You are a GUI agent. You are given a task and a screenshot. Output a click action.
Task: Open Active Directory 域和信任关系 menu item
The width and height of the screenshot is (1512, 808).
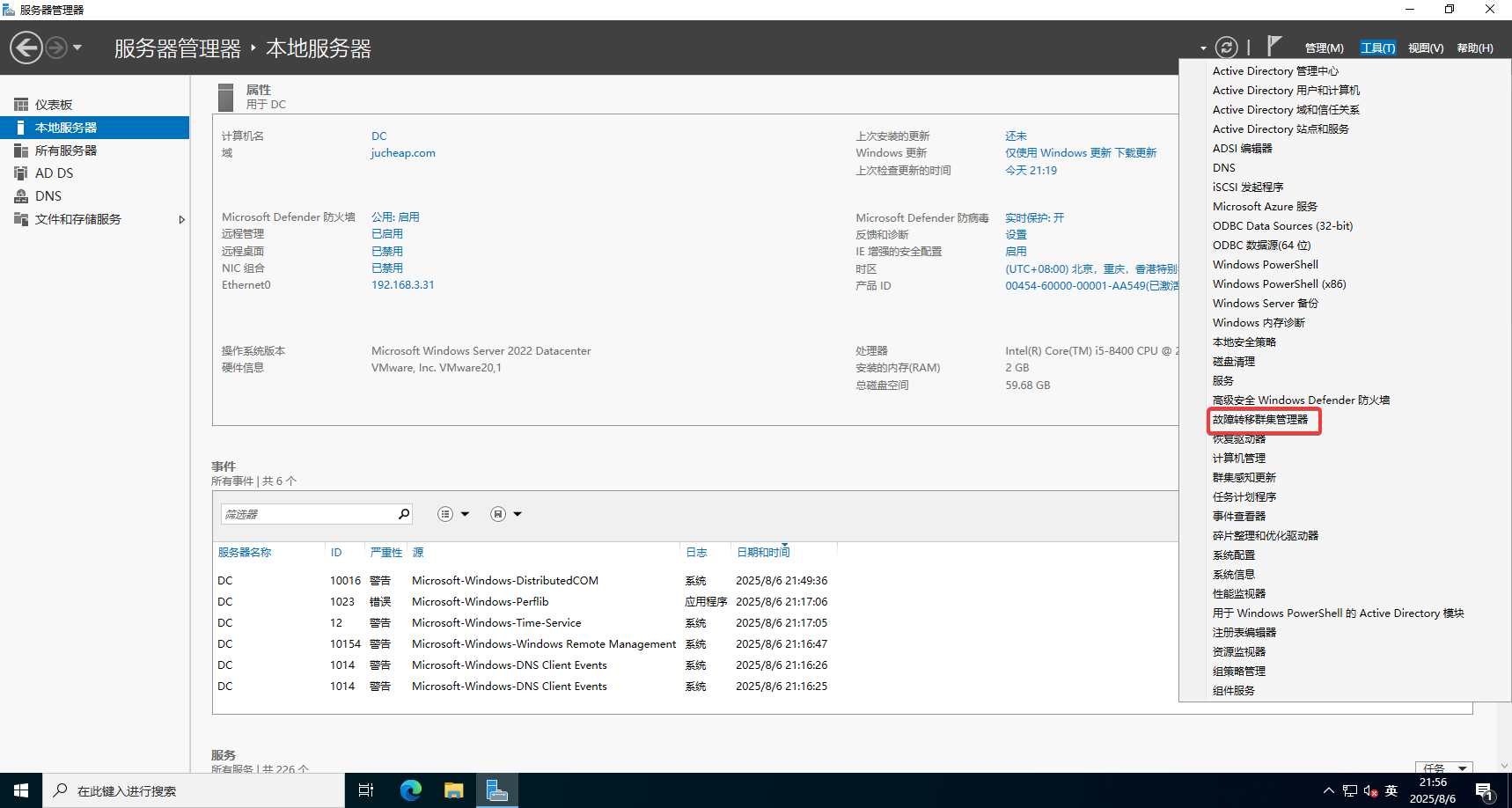coord(1286,110)
